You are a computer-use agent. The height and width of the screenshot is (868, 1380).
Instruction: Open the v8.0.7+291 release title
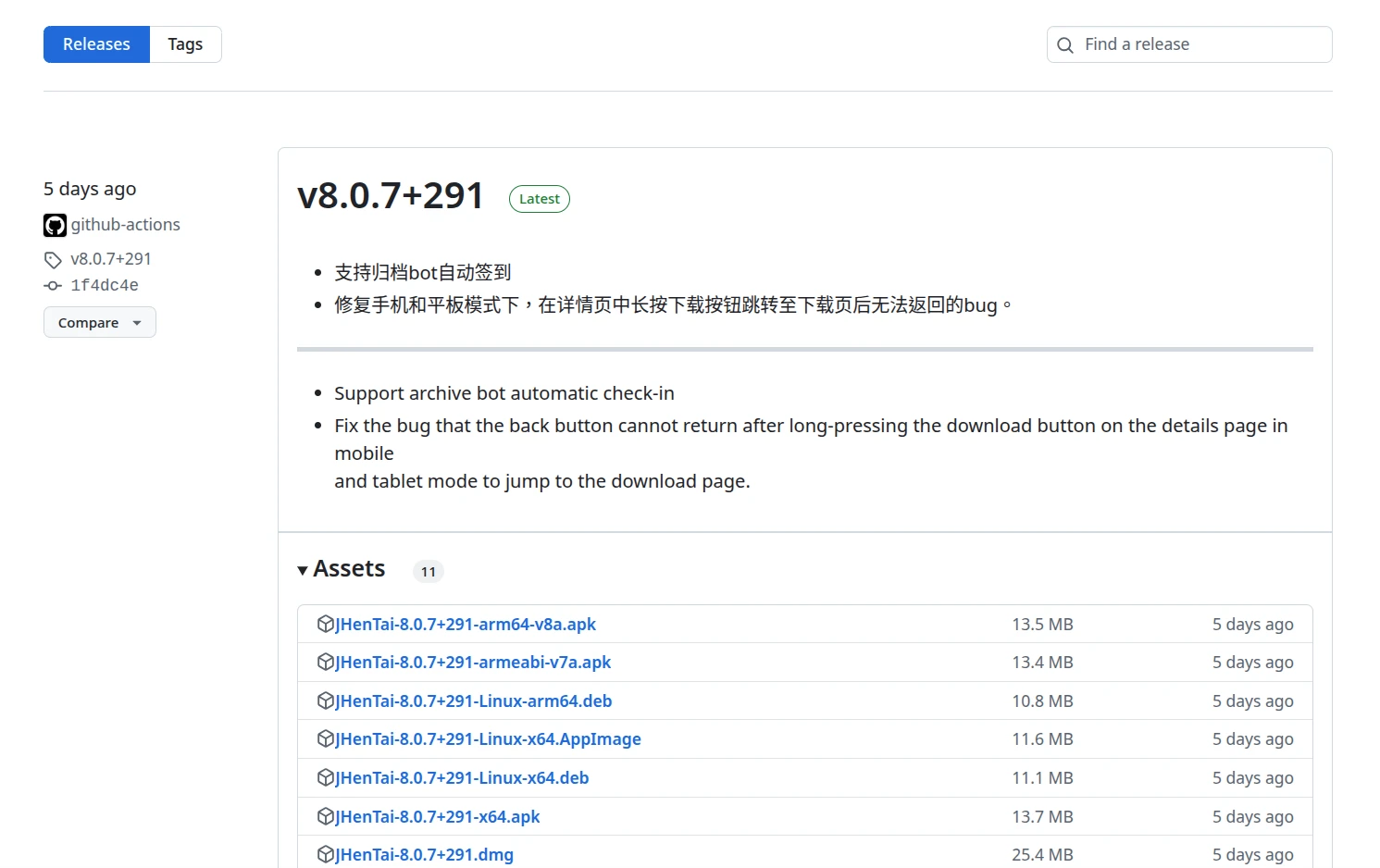390,196
